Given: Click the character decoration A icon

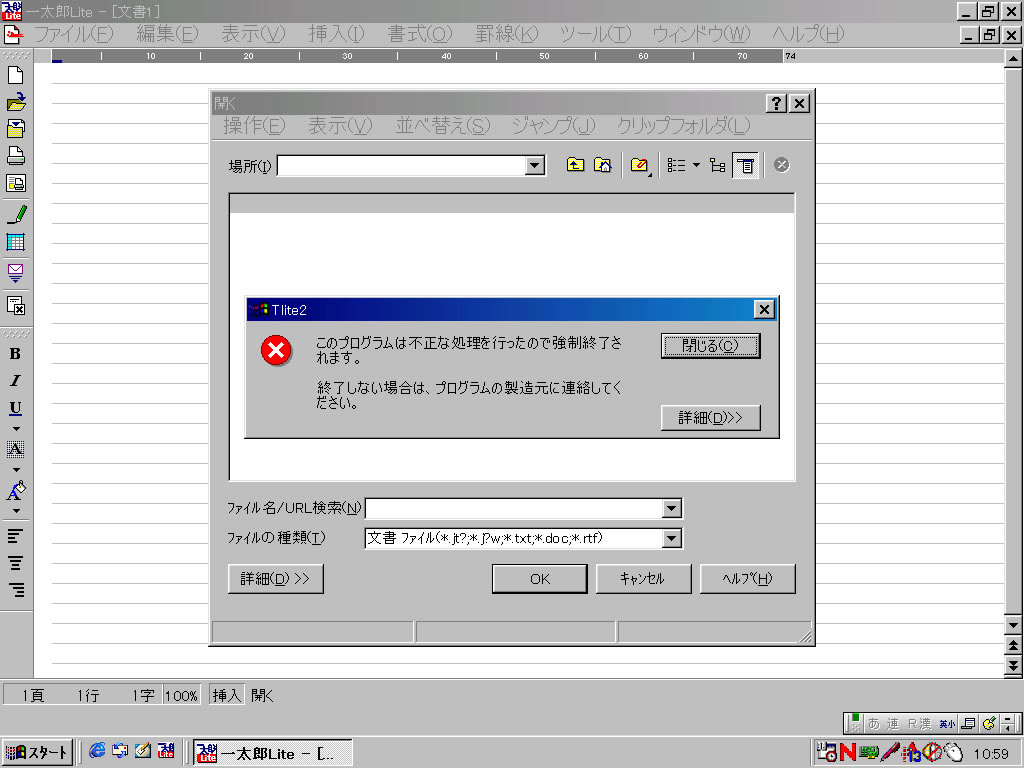Looking at the screenshot, I should click(x=16, y=449).
